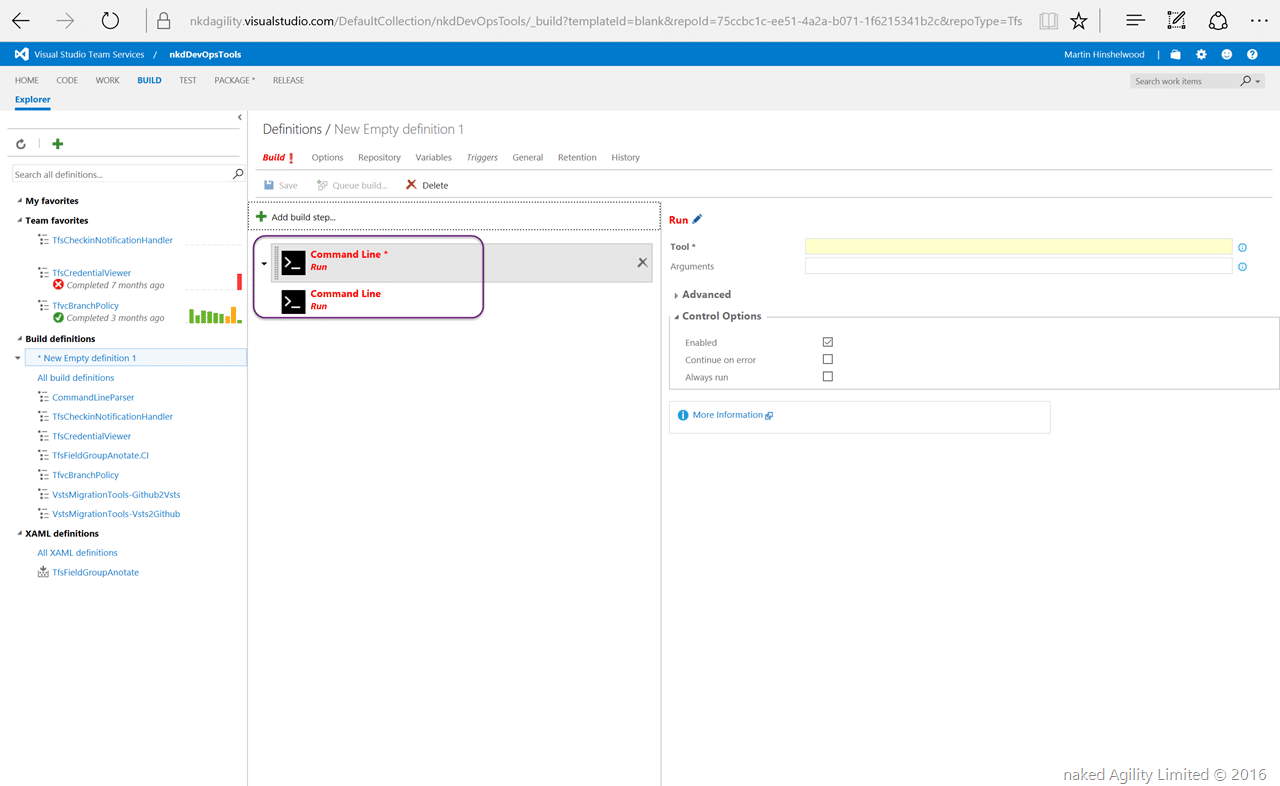Switch to the Repository tab
This screenshot has width=1280, height=786.
379,158
